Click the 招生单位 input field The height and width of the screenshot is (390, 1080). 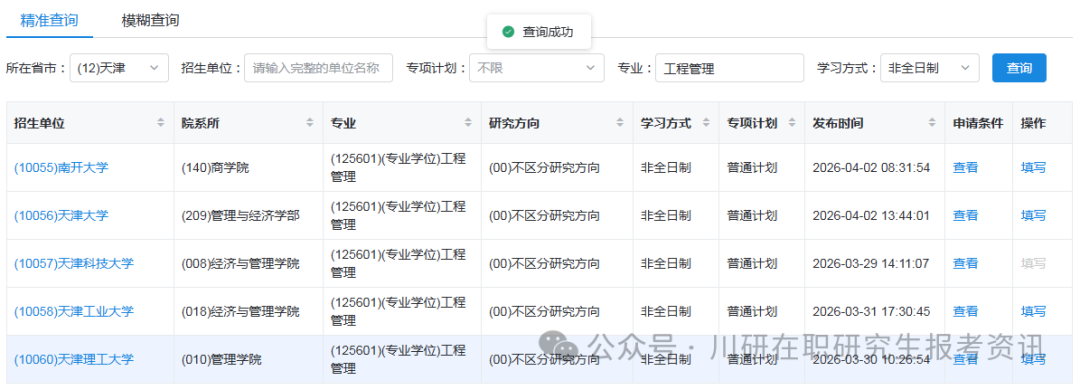[318, 68]
